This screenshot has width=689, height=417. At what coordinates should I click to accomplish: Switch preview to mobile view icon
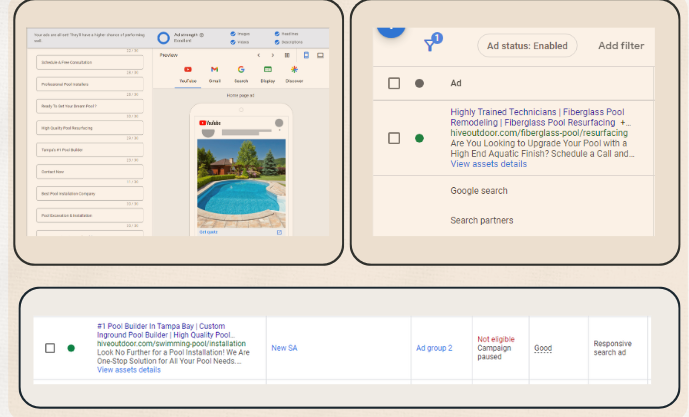(x=306, y=55)
